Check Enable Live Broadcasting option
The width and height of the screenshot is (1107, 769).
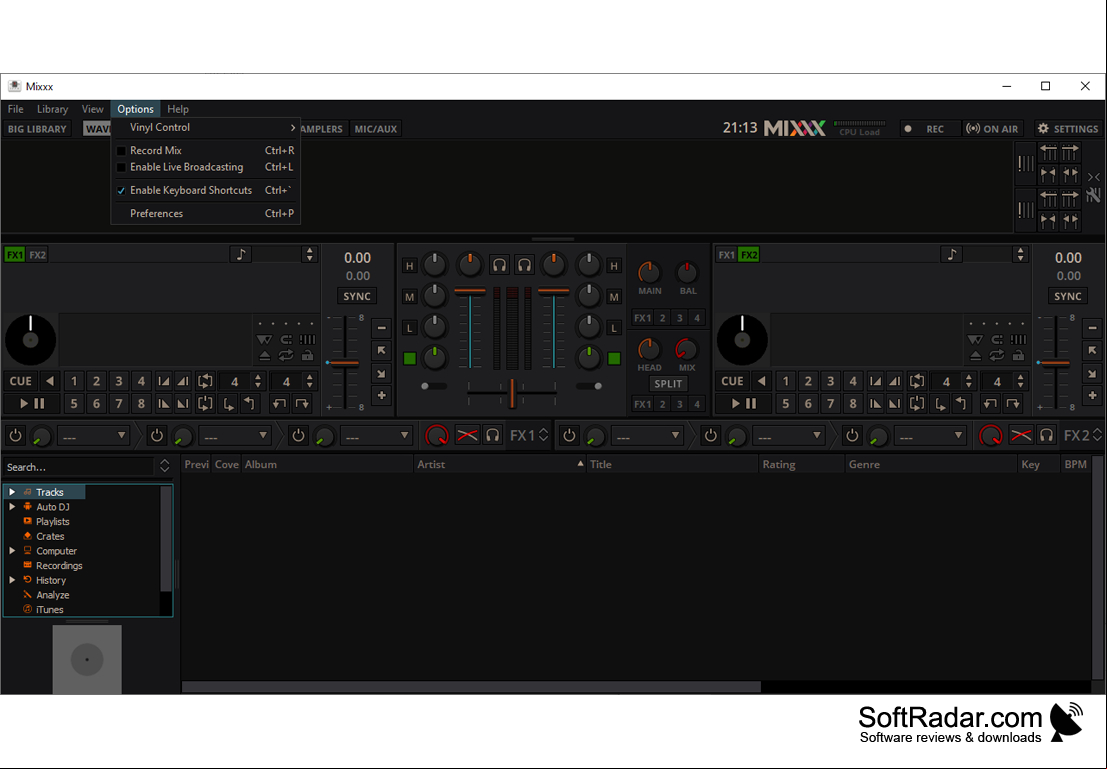click(x=205, y=167)
